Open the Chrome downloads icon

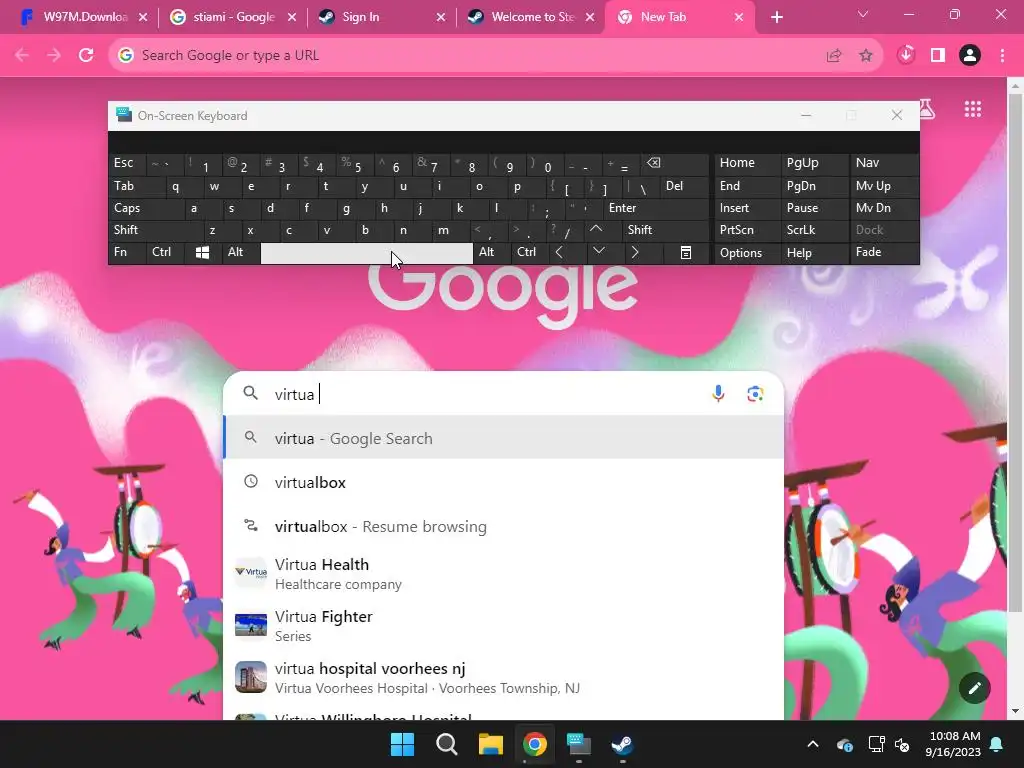click(x=906, y=55)
